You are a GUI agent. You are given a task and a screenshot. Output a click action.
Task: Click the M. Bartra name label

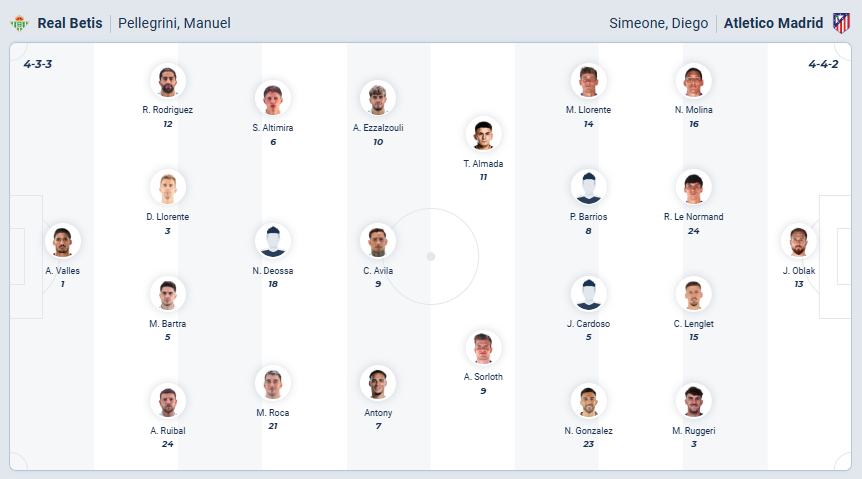coord(168,323)
